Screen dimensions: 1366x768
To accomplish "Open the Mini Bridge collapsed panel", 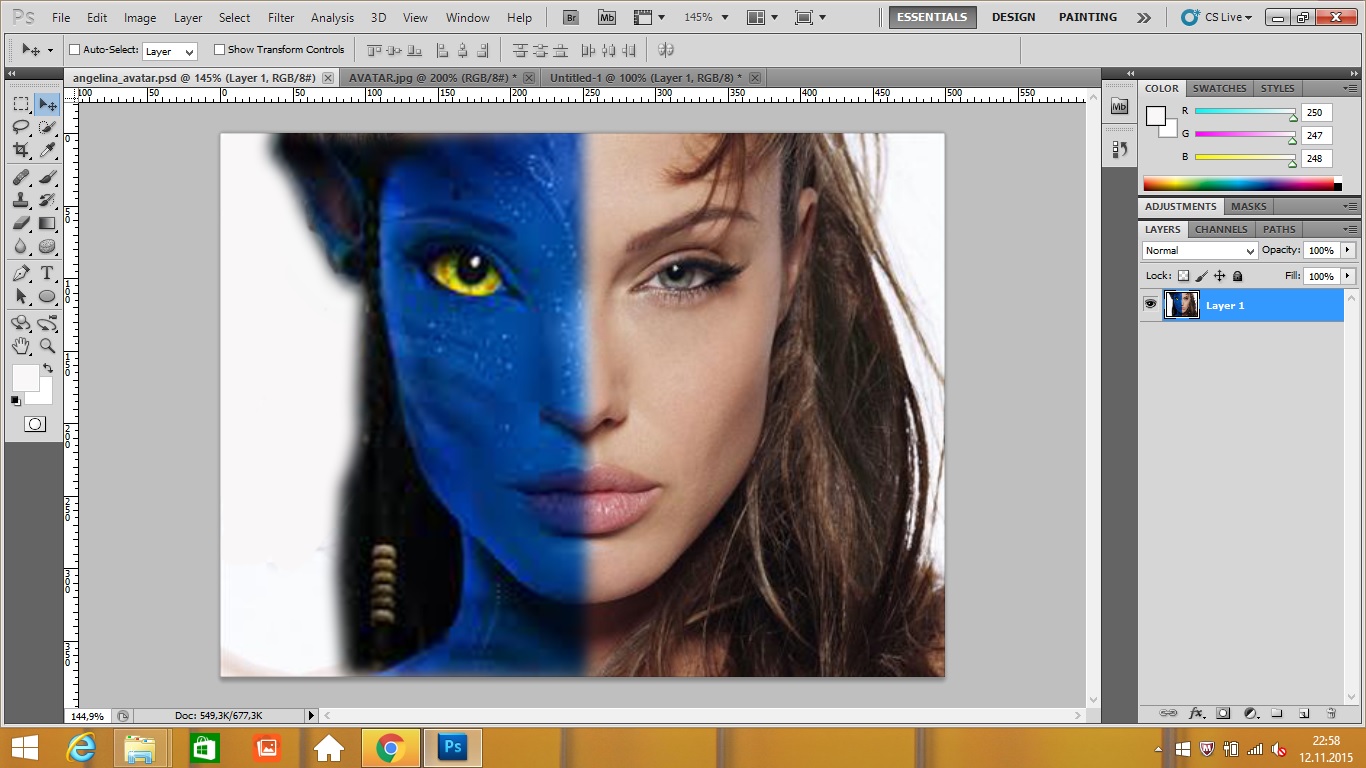I will [1119, 106].
